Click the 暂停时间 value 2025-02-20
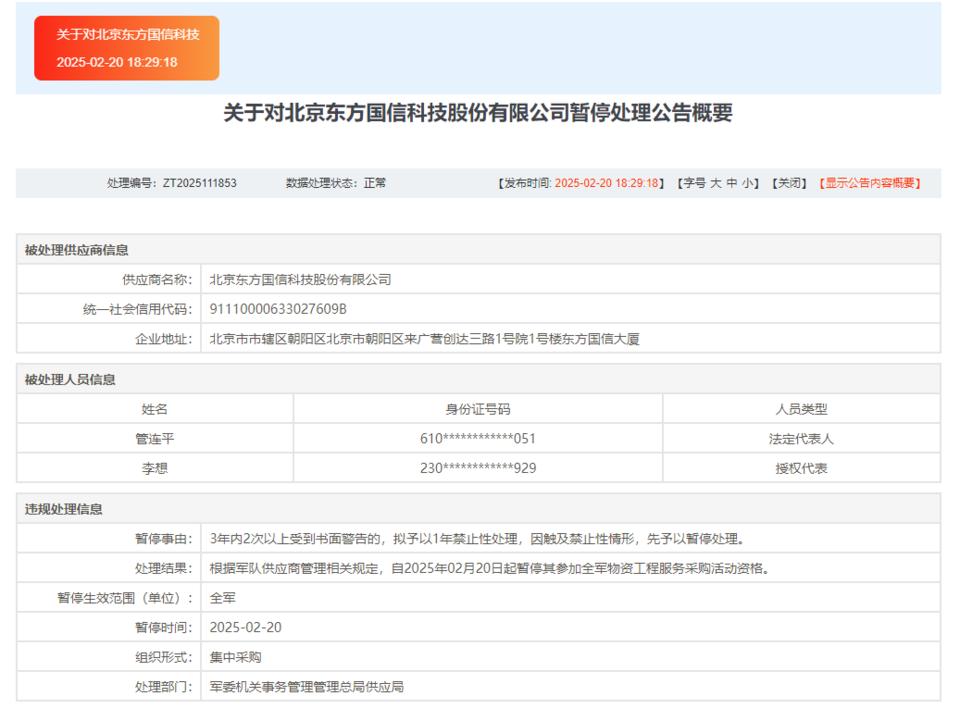Viewport: 960px width, 721px height. coord(246,627)
